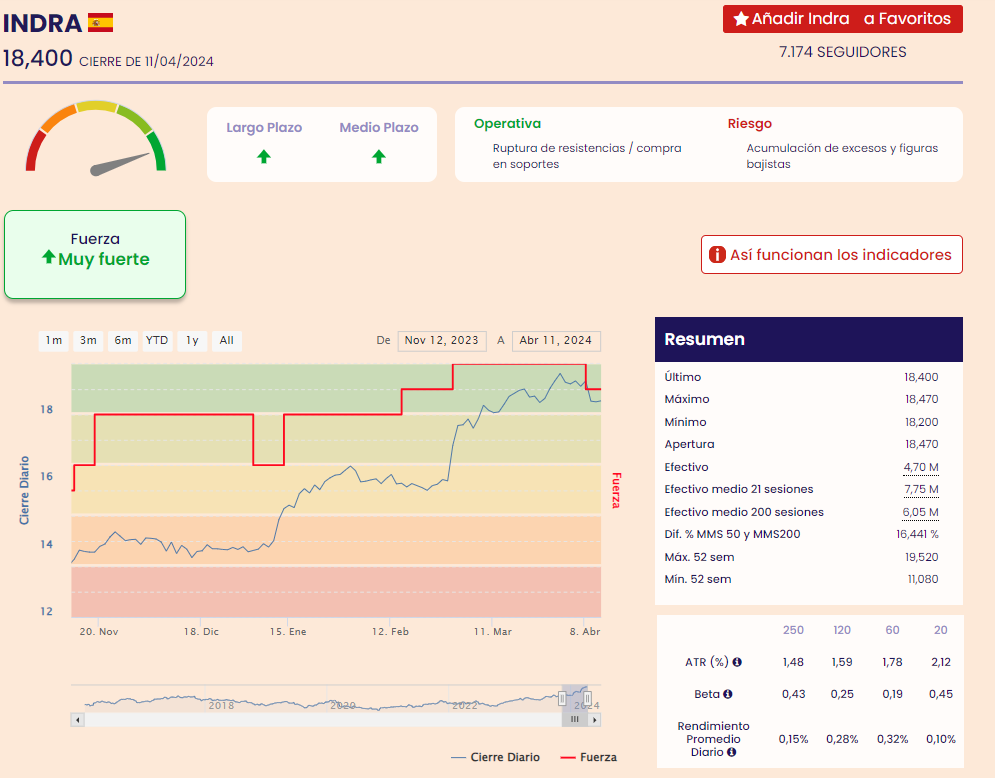Viewport: 995px width, 778px height.
Task: Click the navigator scrollbar left arrow
Action: 77,719
